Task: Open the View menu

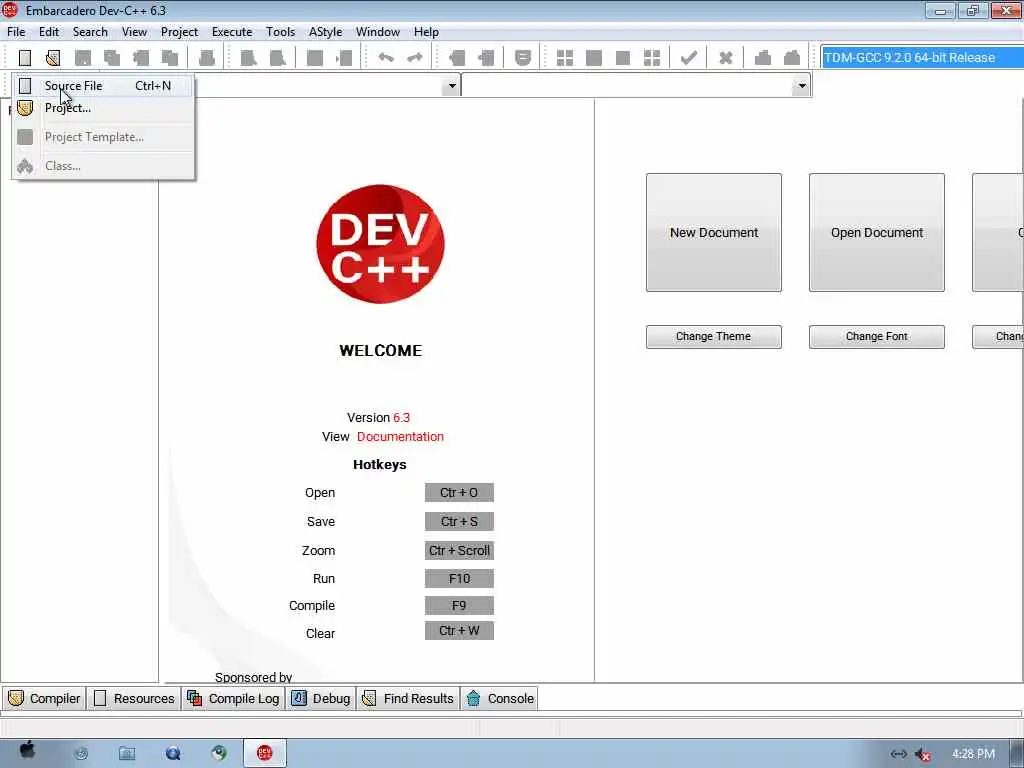Action: coord(135,32)
